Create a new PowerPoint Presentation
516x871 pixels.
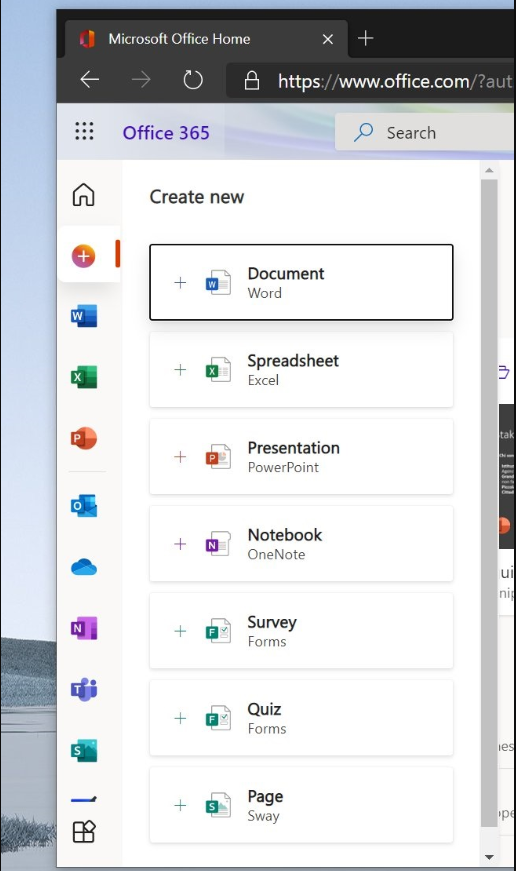[301, 457]
